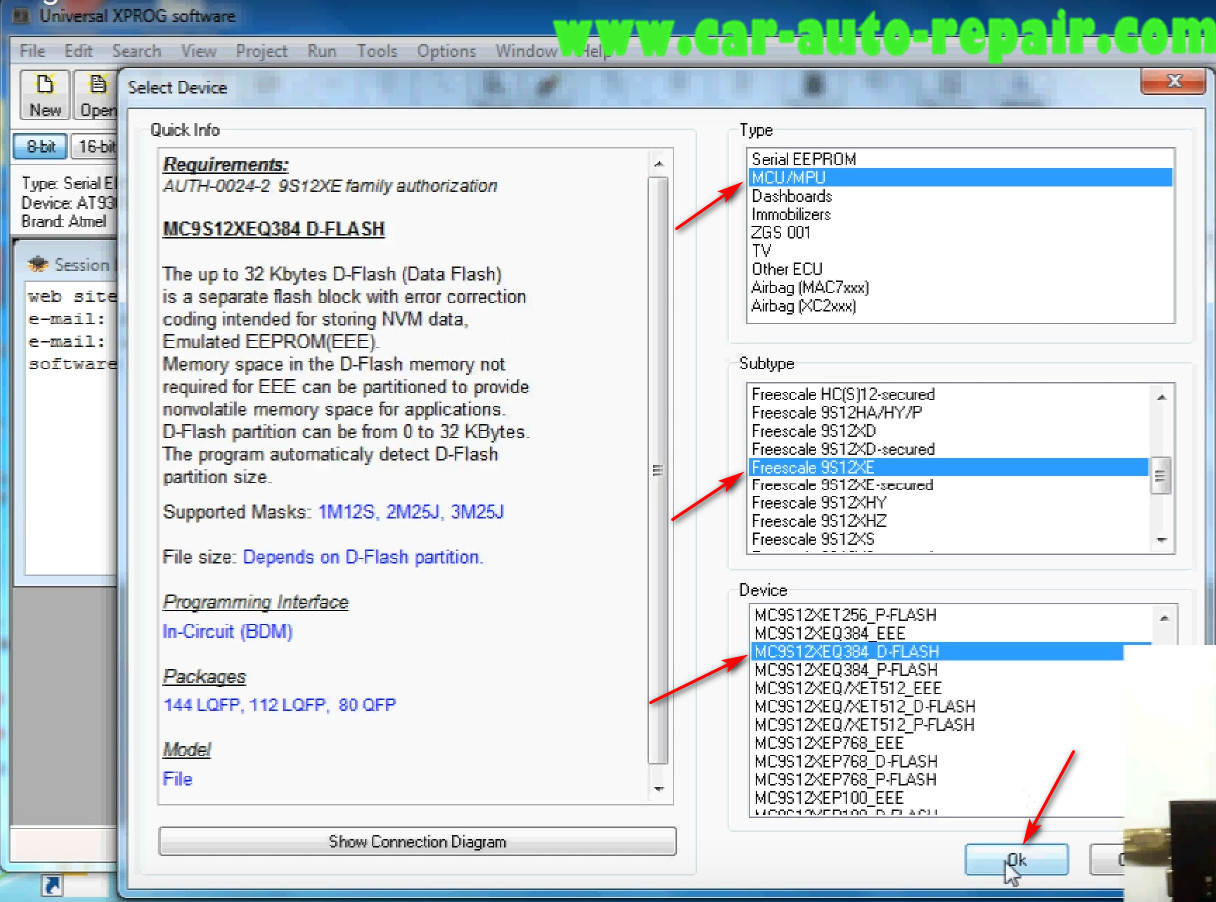The width and height of the screenshot is (1216, 902).
Task: Select TV in Type list
Action: click(959, 251)
